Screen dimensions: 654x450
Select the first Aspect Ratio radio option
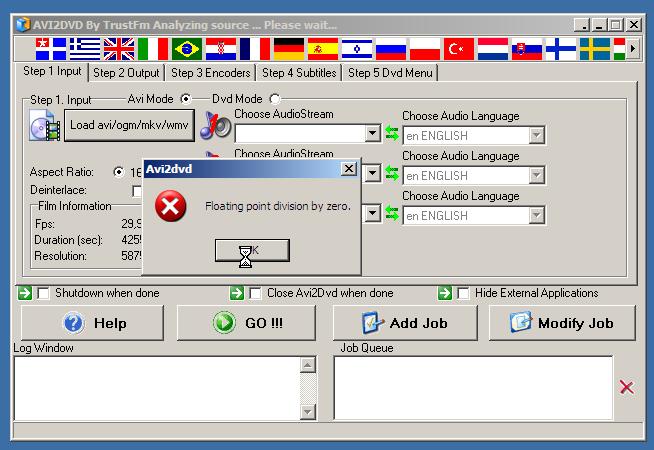pos(119,172)
